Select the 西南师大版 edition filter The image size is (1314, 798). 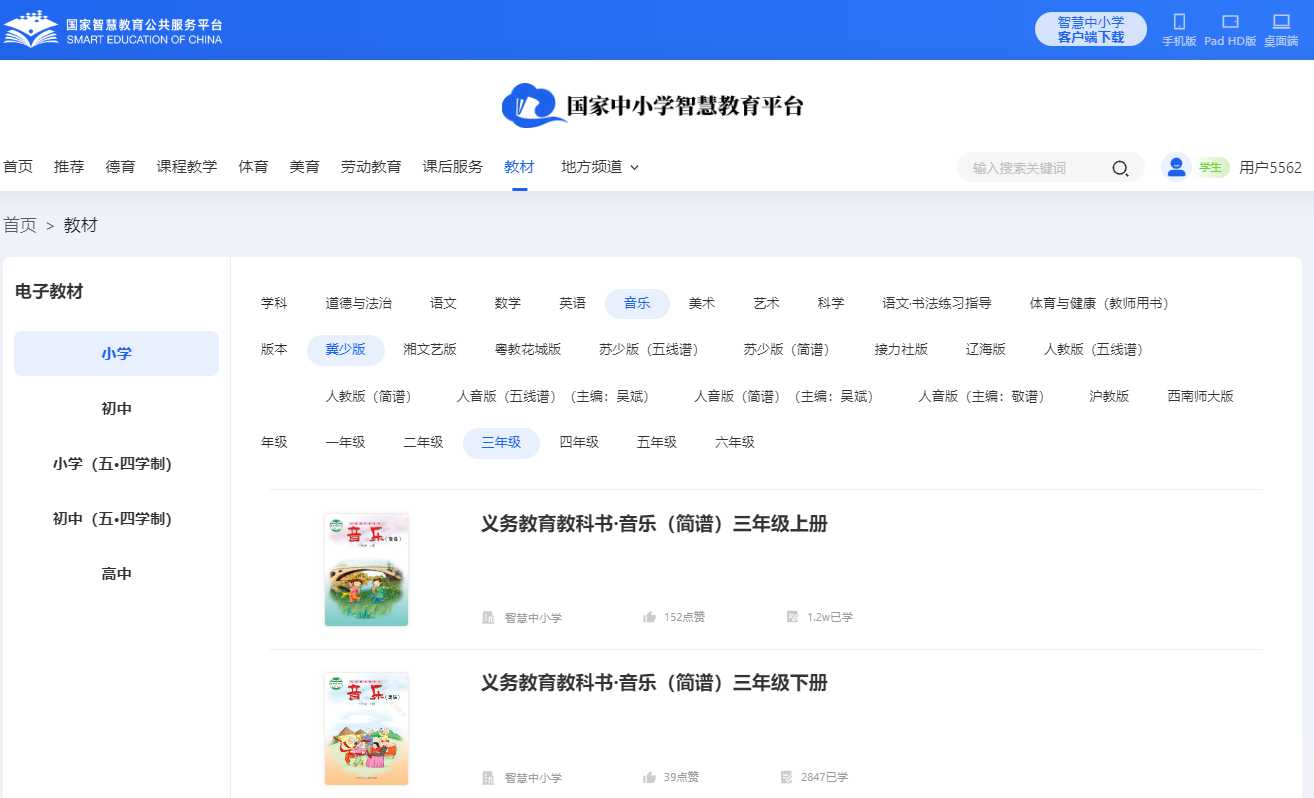pyautogui.click(x=1200, y=396)
